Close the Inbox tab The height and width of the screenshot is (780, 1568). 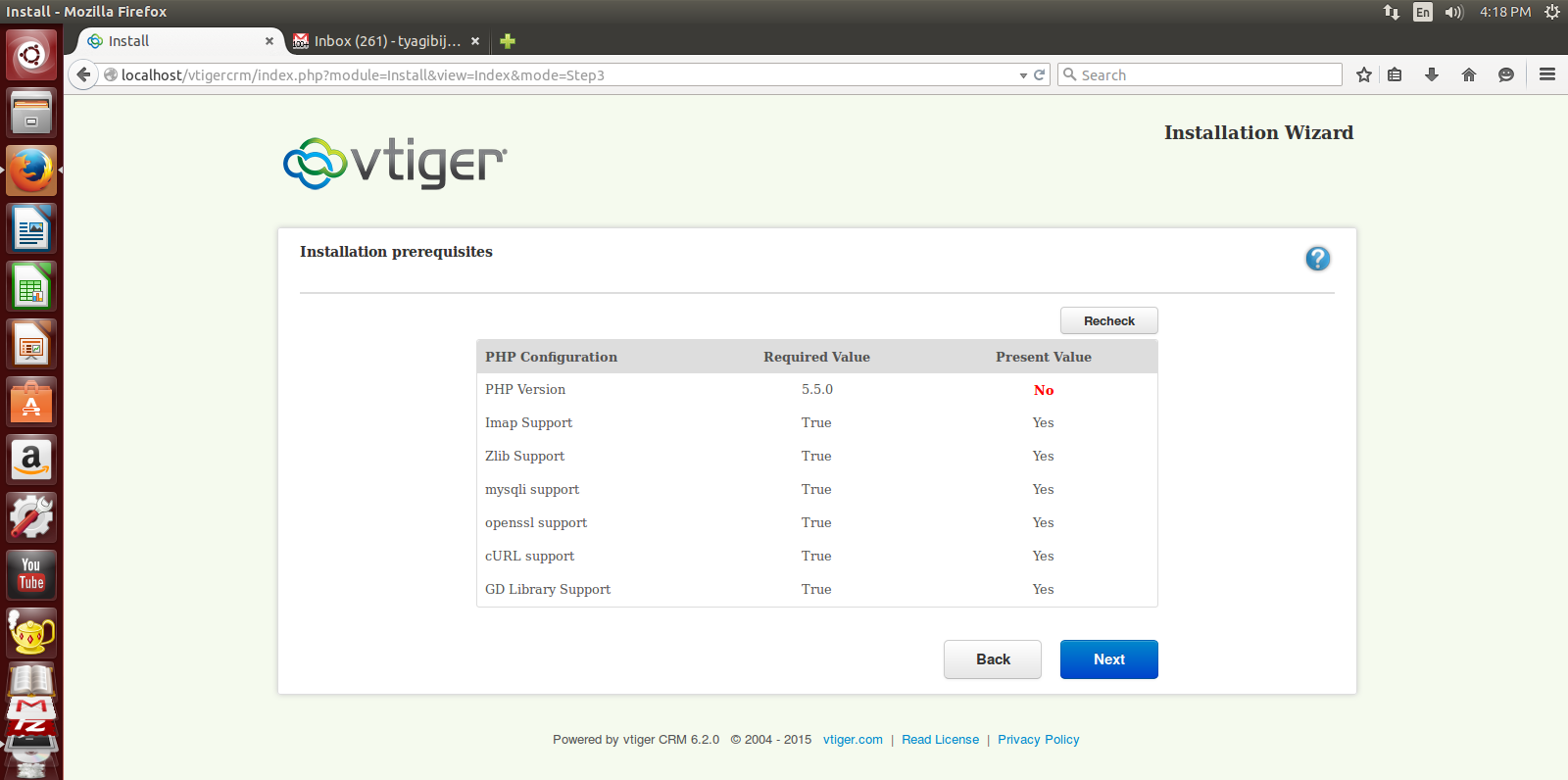475,41
